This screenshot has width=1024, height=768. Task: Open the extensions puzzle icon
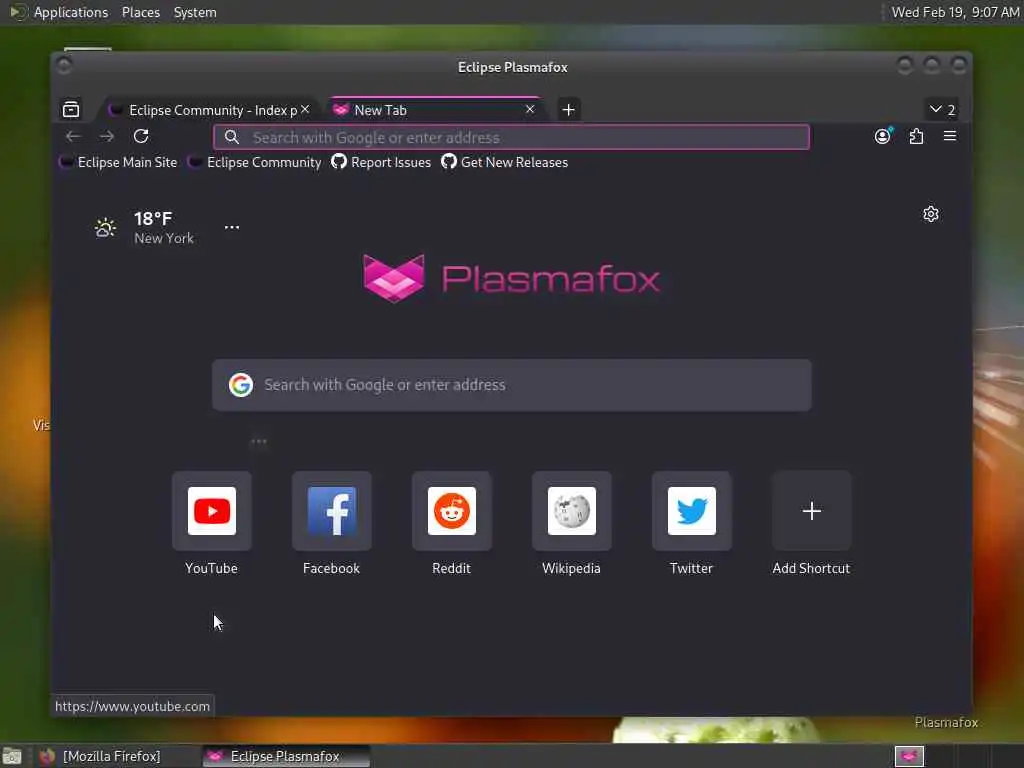(916, 136)
